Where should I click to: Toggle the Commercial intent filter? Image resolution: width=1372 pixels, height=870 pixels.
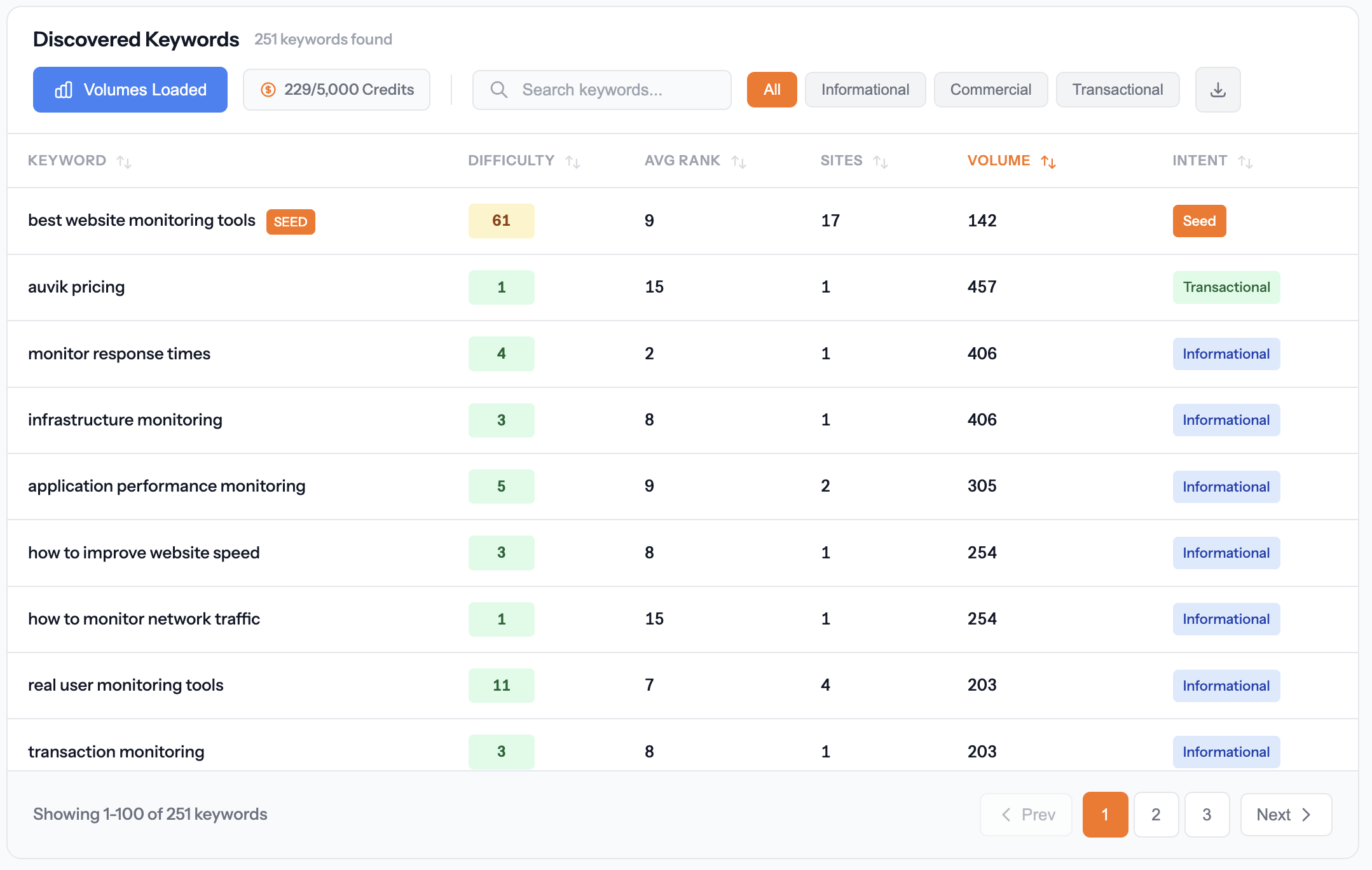click(x=991, y=89)
